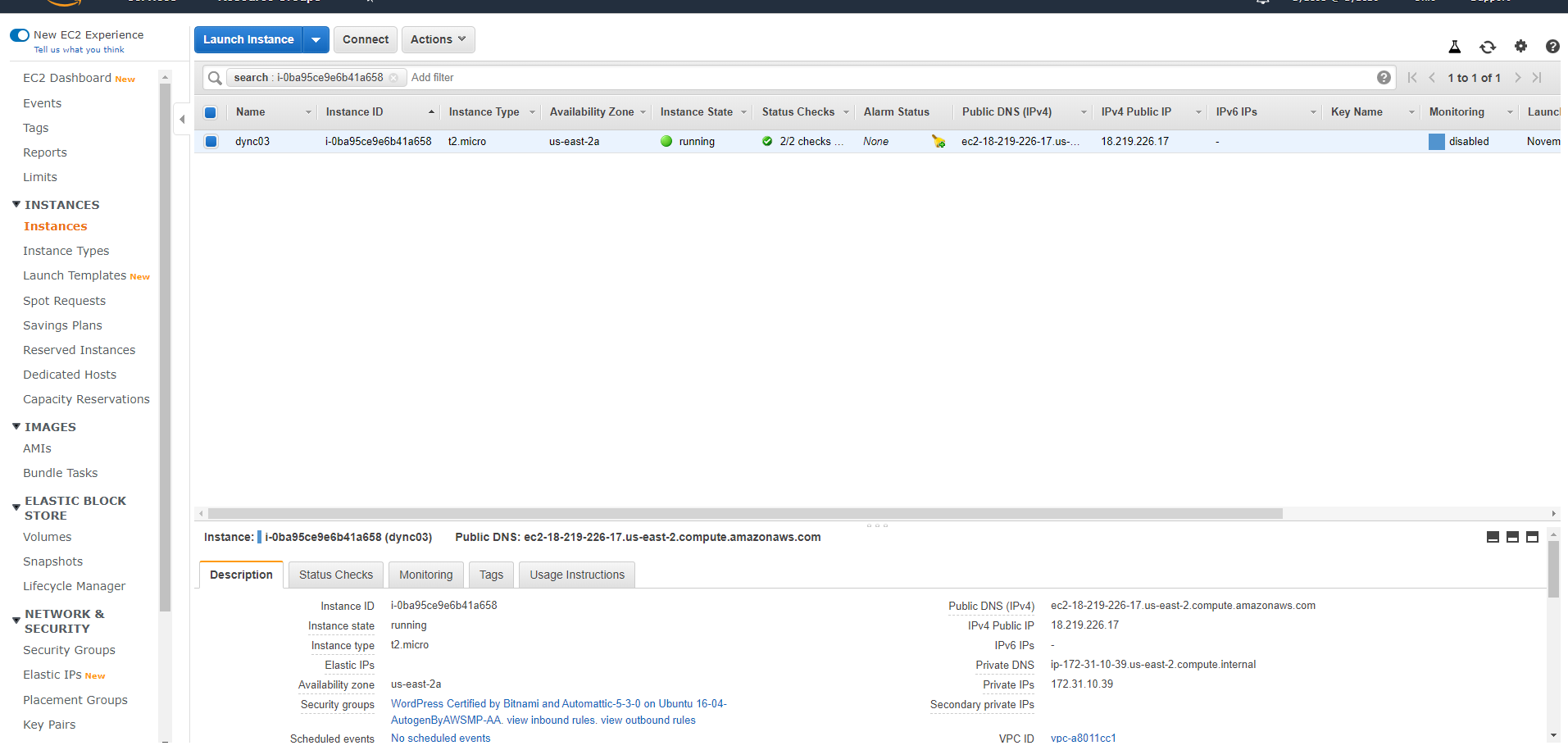Deselect the dync03 instance checkbox

[x=211, y=142]
